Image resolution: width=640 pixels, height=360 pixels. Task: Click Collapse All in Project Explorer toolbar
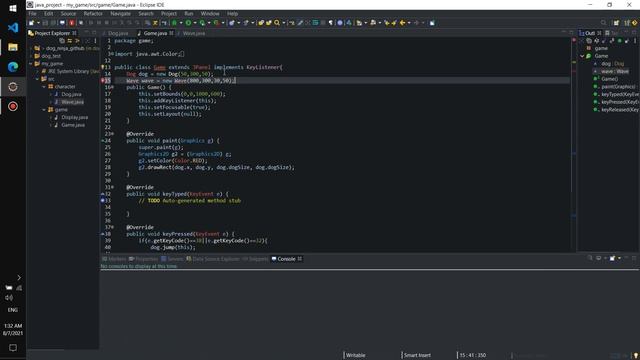pyautogui.click(x=62, y=41)
